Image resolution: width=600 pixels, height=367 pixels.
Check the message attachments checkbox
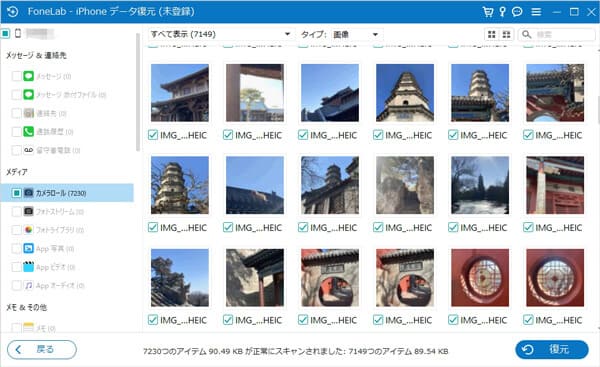pos(16,94)
